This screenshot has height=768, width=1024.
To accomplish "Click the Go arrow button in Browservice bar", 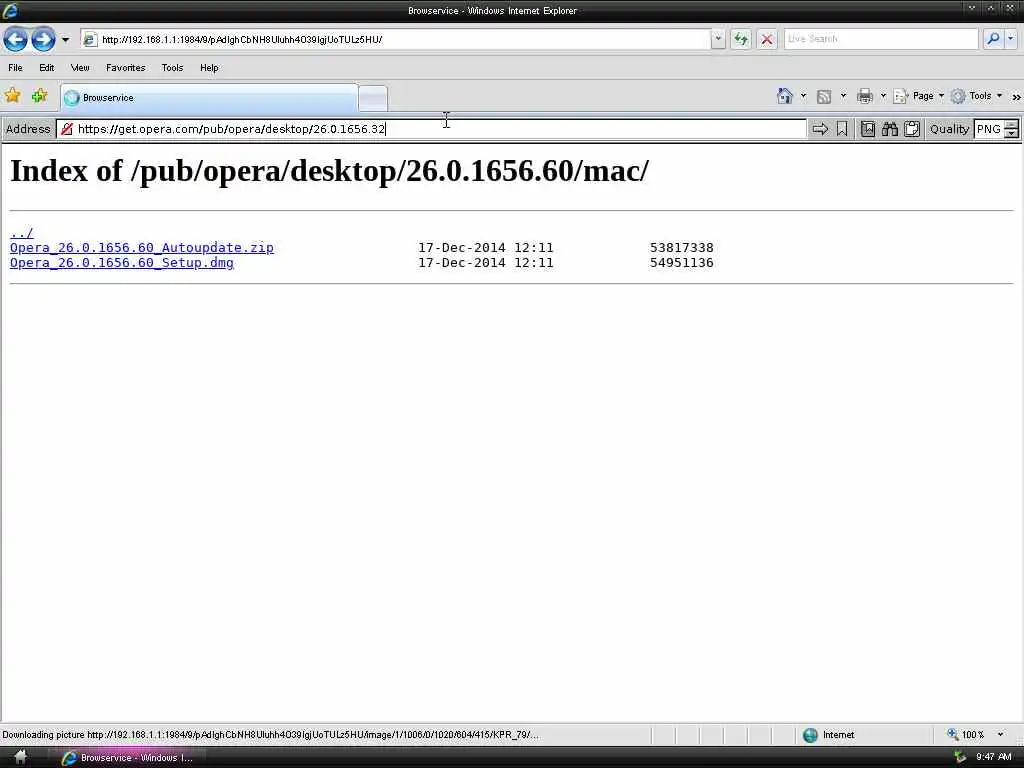I will click(820, 129).
